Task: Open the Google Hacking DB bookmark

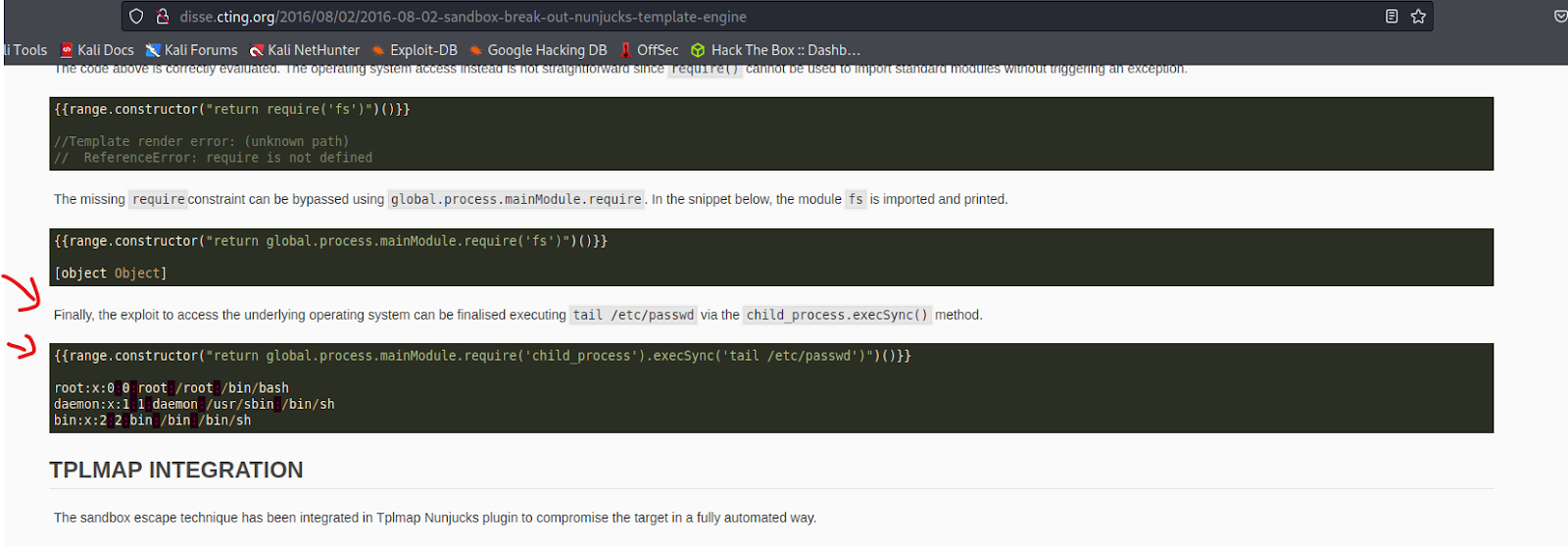Action: point(538,50)
